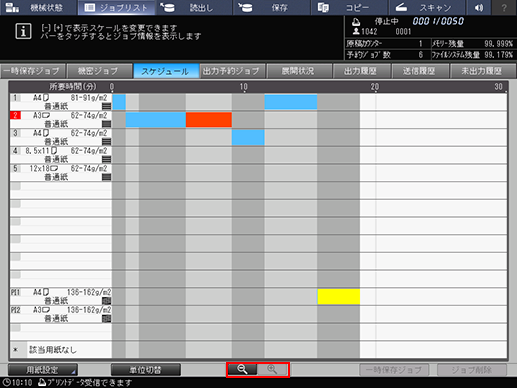
Task: Click the greyed 一時保存ジョブ button at the bottom
Action: (x=394, y=370)
